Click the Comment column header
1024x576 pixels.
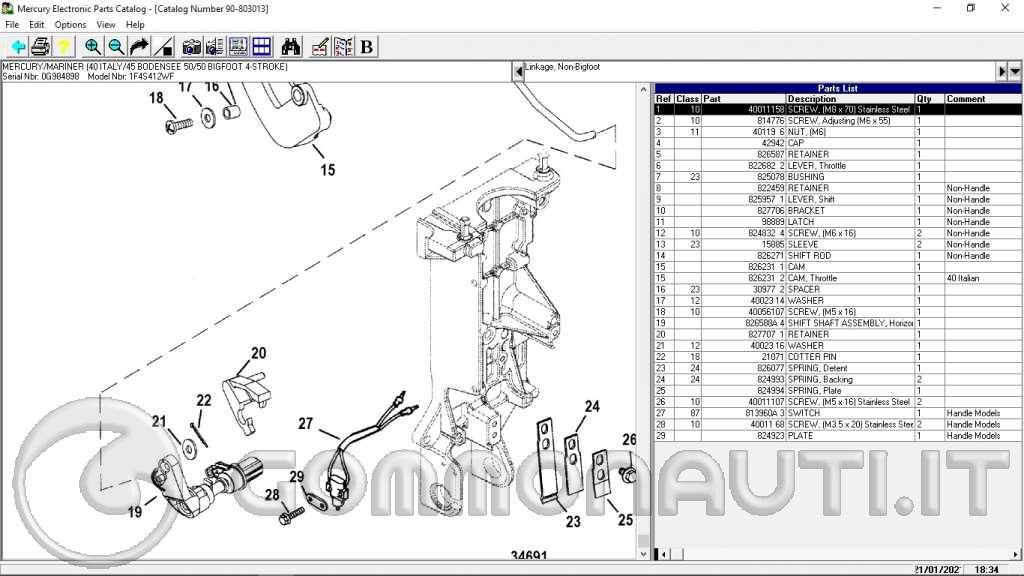[x=983, y=99]
